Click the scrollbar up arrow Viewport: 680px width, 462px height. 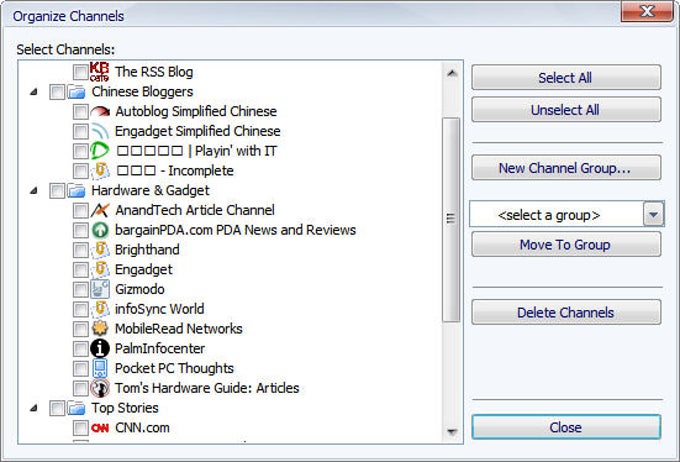pos(452,73)
